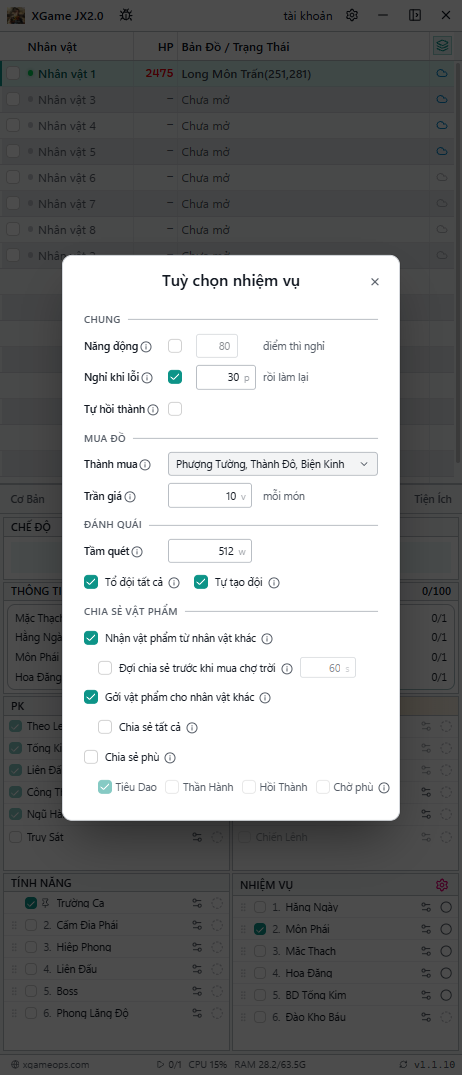Uncheck Gởi vật phẩm cho nhân vật khác

(x=90, y=697)
